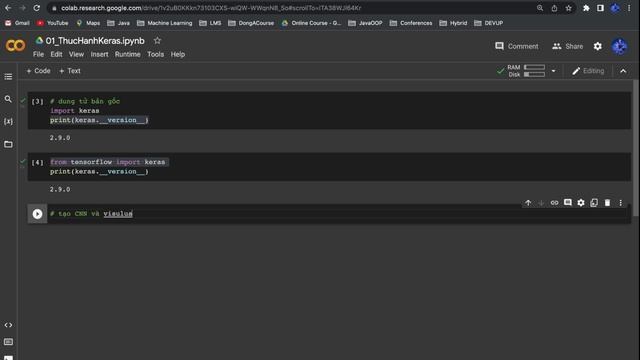Move cell up arrow
640x360 pixels.
pyautogui.click(x=528, y=203)
